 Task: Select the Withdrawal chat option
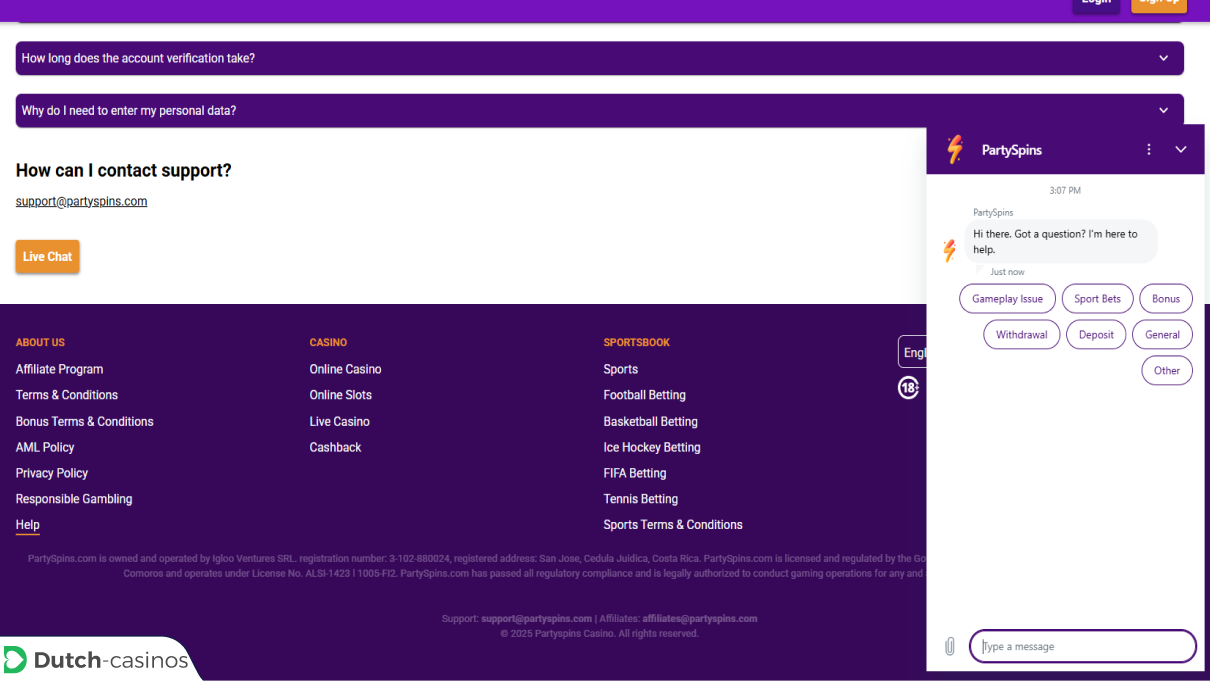1022,335
